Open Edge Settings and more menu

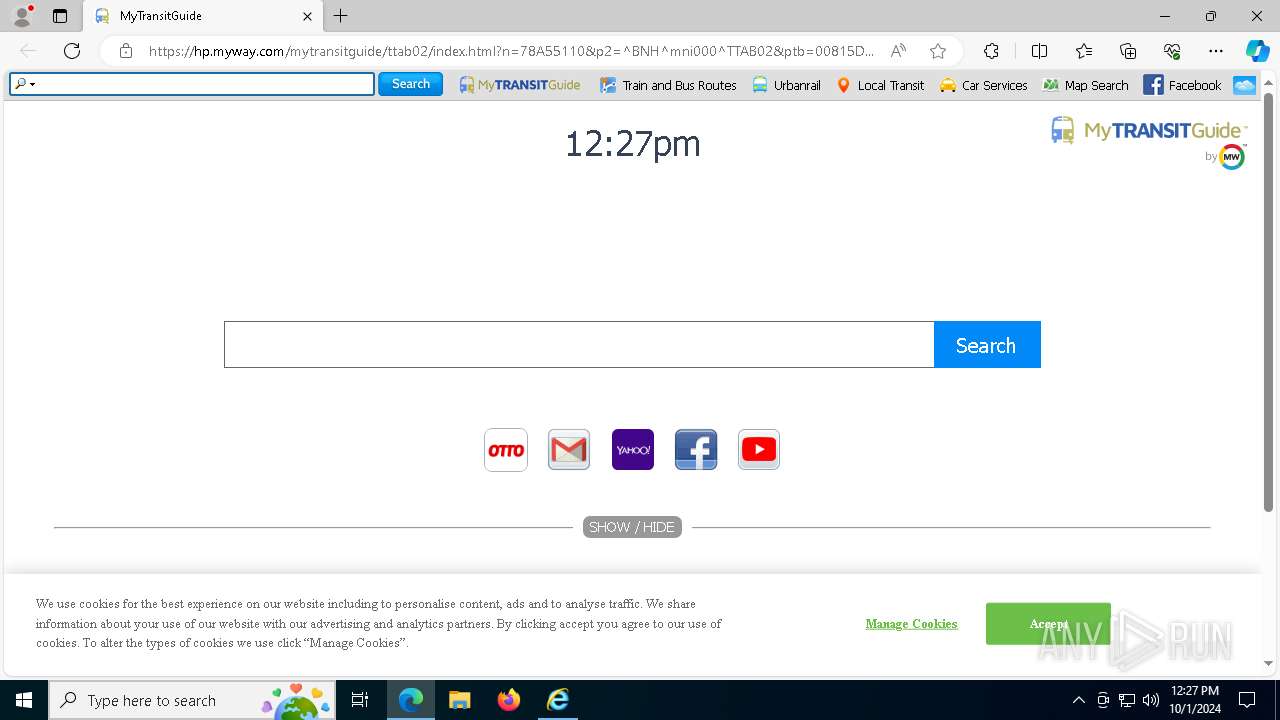click(x=1216, y=51)
